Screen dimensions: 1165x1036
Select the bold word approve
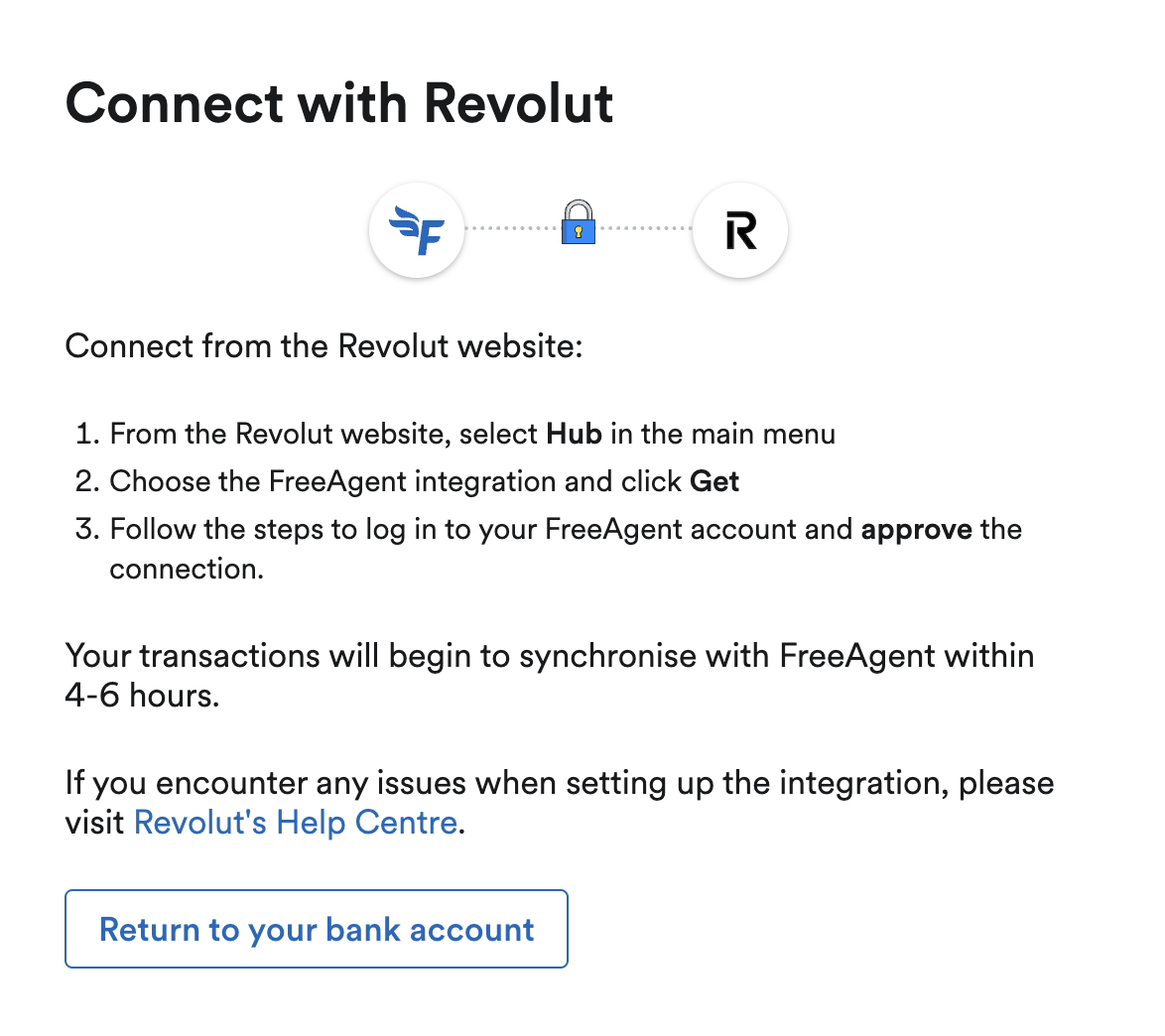916,529
